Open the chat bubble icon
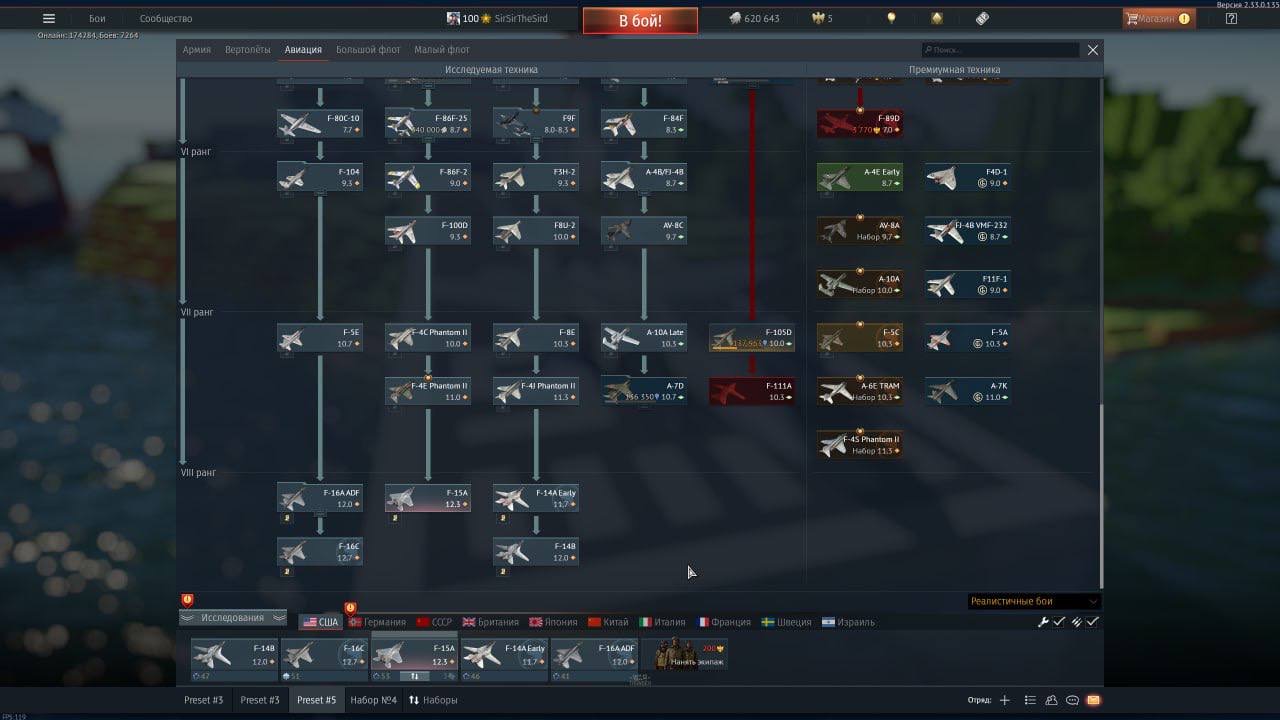 click(1072, 700)
